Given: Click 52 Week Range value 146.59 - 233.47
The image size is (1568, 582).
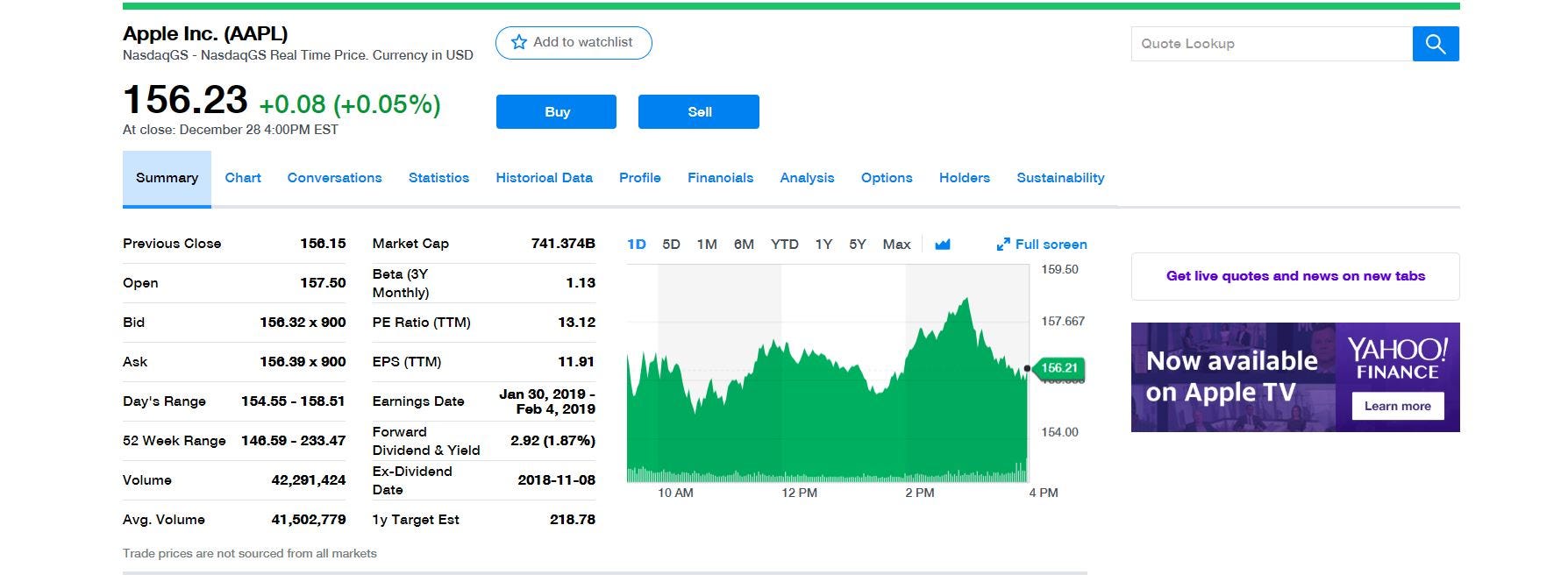Looking at the screenshot, I should point(293,441).
